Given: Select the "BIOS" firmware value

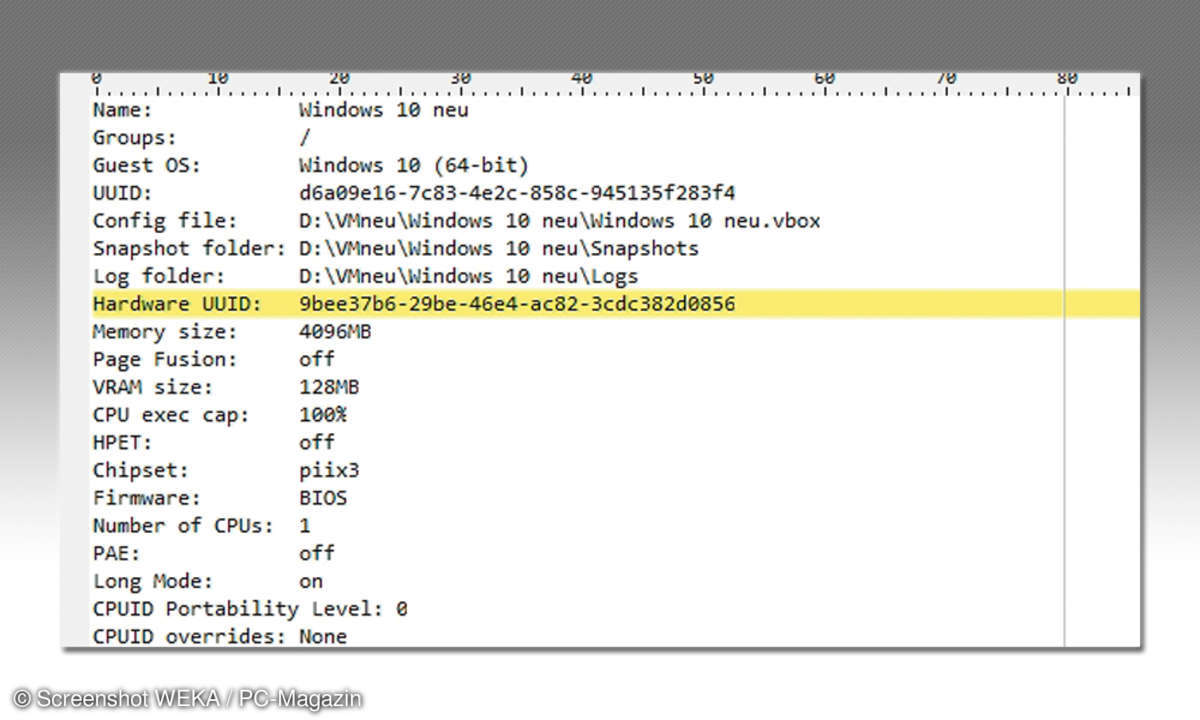Looking at the screenshot, I should pos(323,497).
